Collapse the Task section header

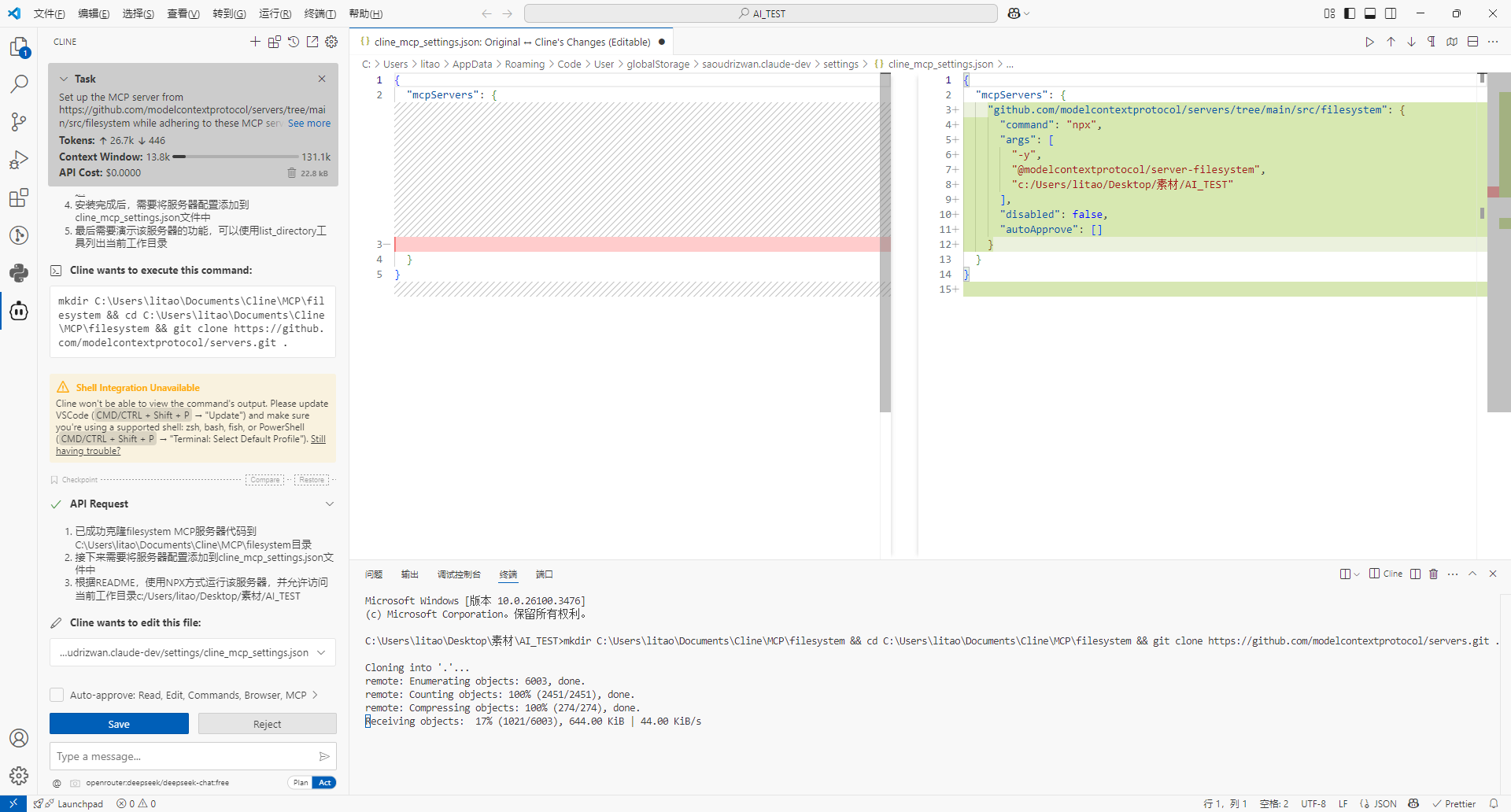pos(64,79)
